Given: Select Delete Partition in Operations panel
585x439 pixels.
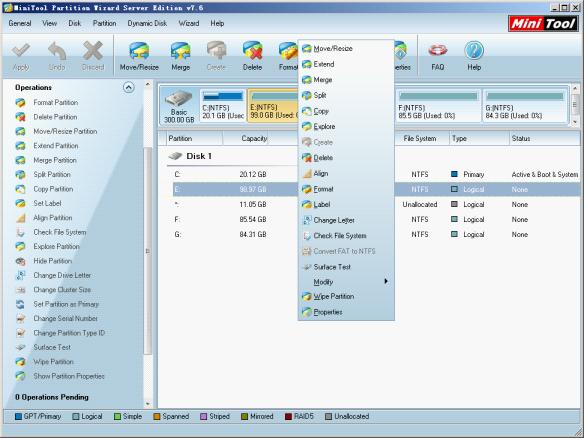Looking at the screenshot, I should [x=47, y=117].
